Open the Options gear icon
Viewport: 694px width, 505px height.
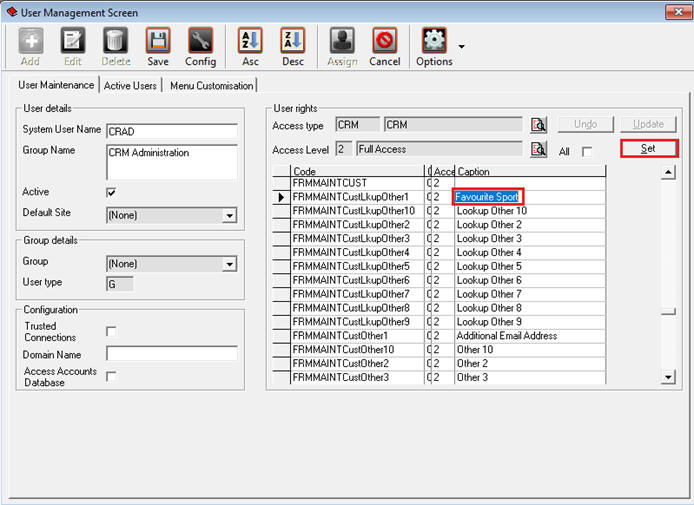tap(434, 41)
